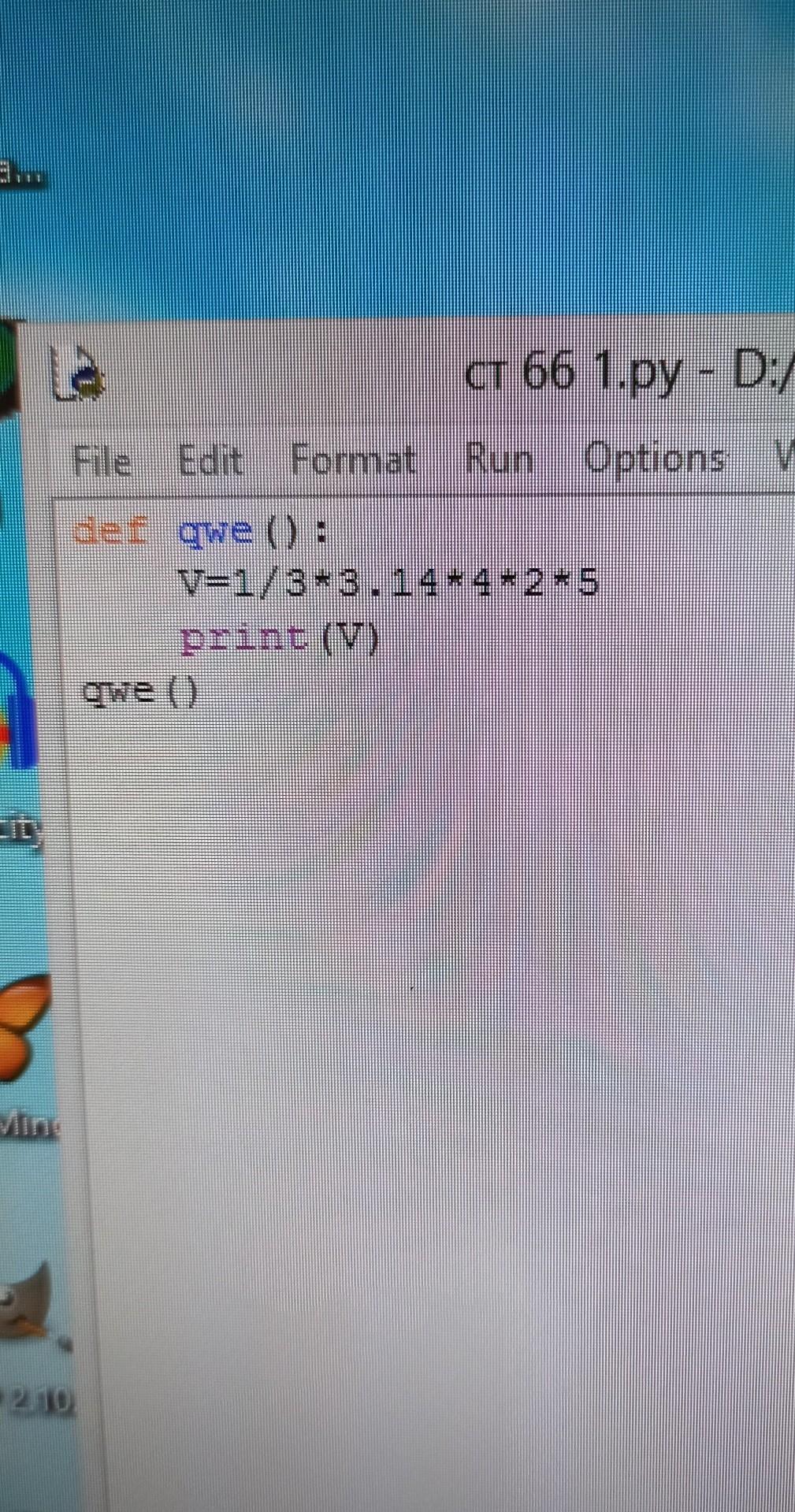Screen dimensions: 795x1512
Task: Click the blue headphones desktop icon
Action: click(x=19, y=709)
